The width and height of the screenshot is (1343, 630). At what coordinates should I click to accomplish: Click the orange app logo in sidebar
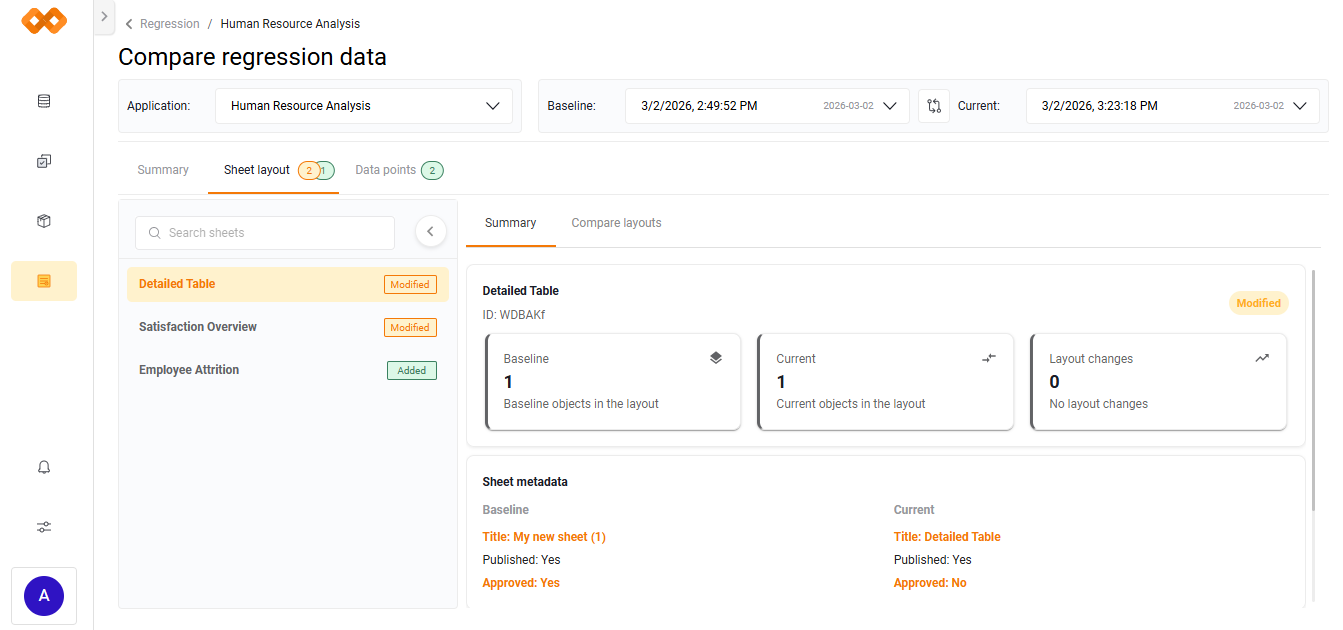[x=44, y=21]
